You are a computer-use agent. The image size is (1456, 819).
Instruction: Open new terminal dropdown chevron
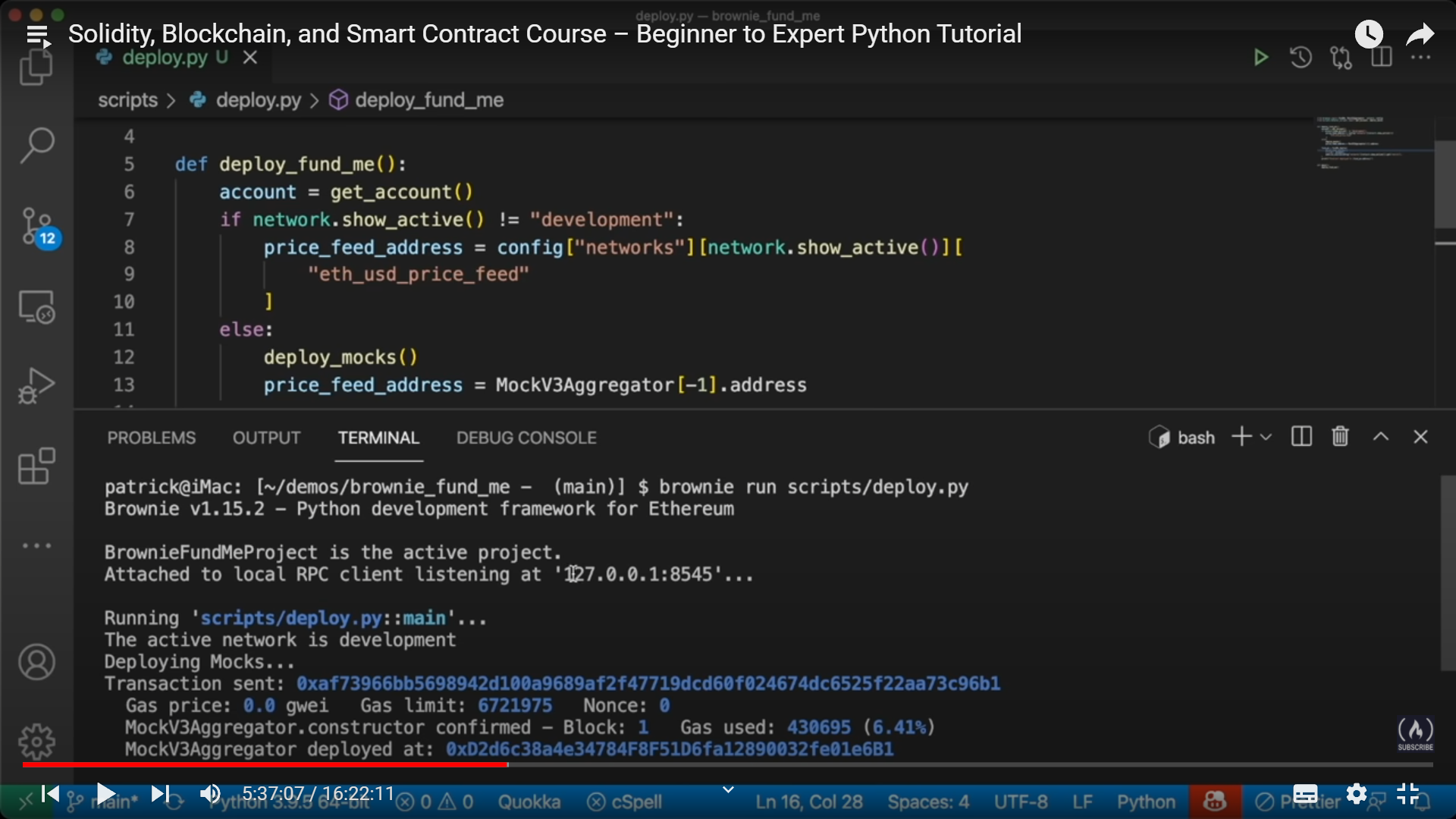tap(1266, 438)
